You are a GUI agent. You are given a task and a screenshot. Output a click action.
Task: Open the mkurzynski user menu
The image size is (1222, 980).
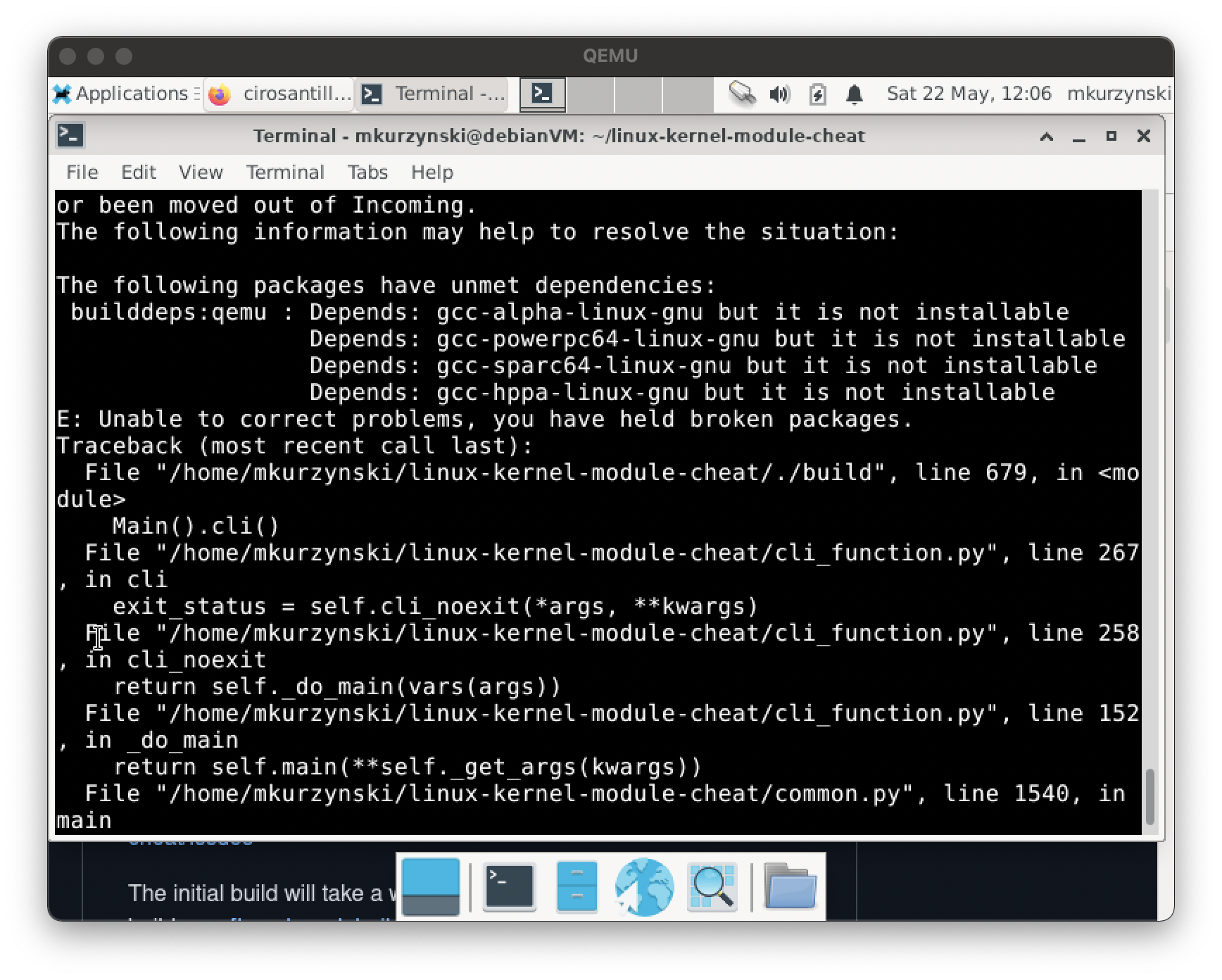tap(1119, 94)
